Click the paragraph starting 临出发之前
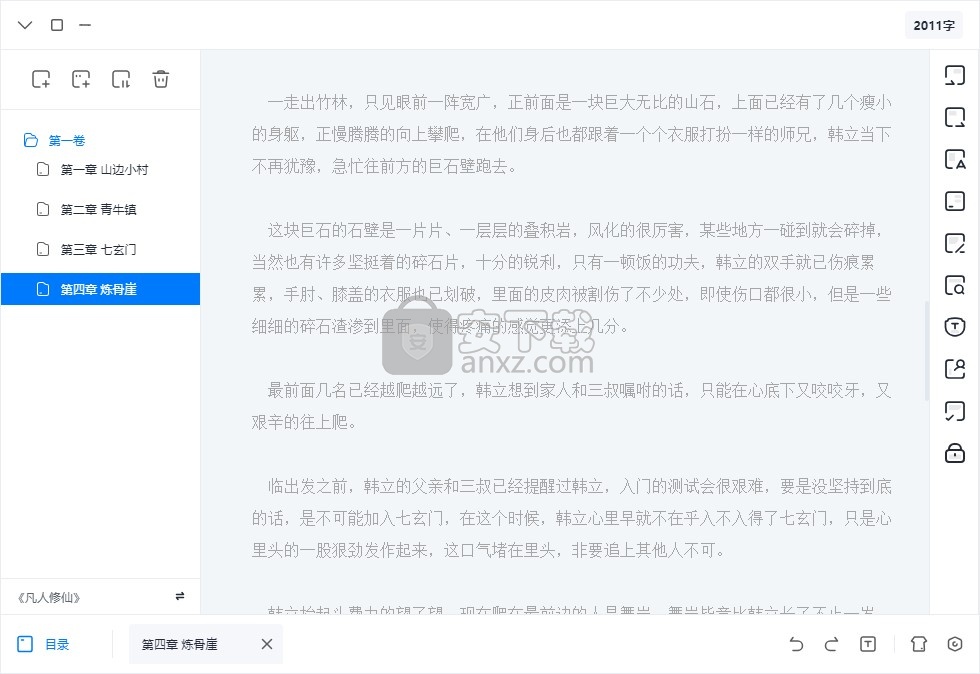 [x=572, y=518]
